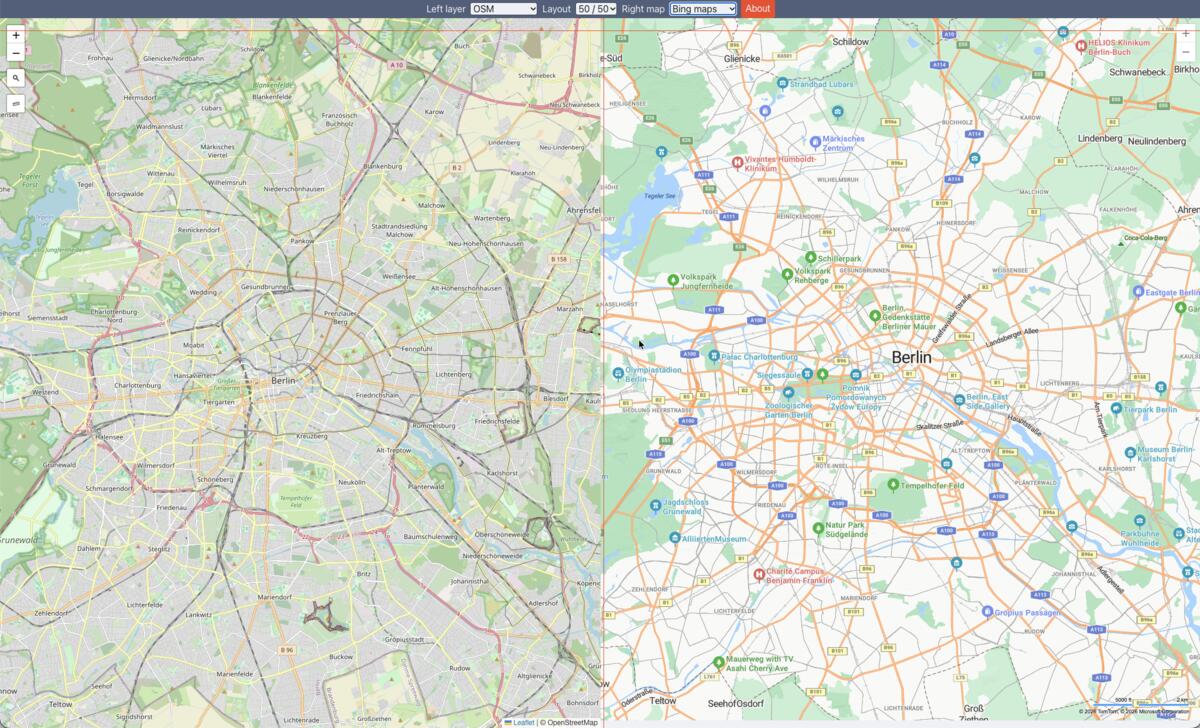Select the Jagdschloss Grunewald marker icon

(x=655, y=506)
